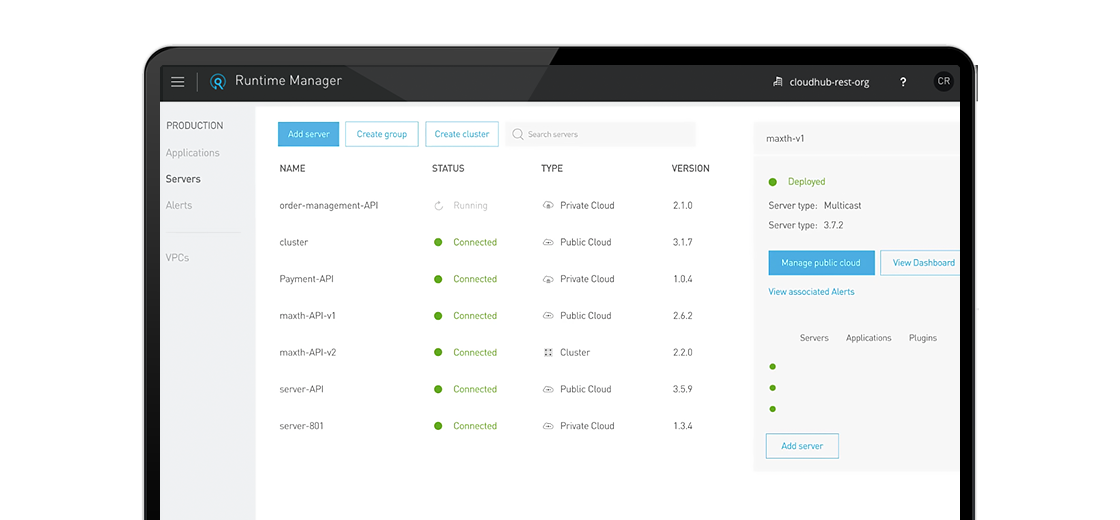Click the green status dot for Payment-API
The image size is (1120, 520).
tap(438, 279)
